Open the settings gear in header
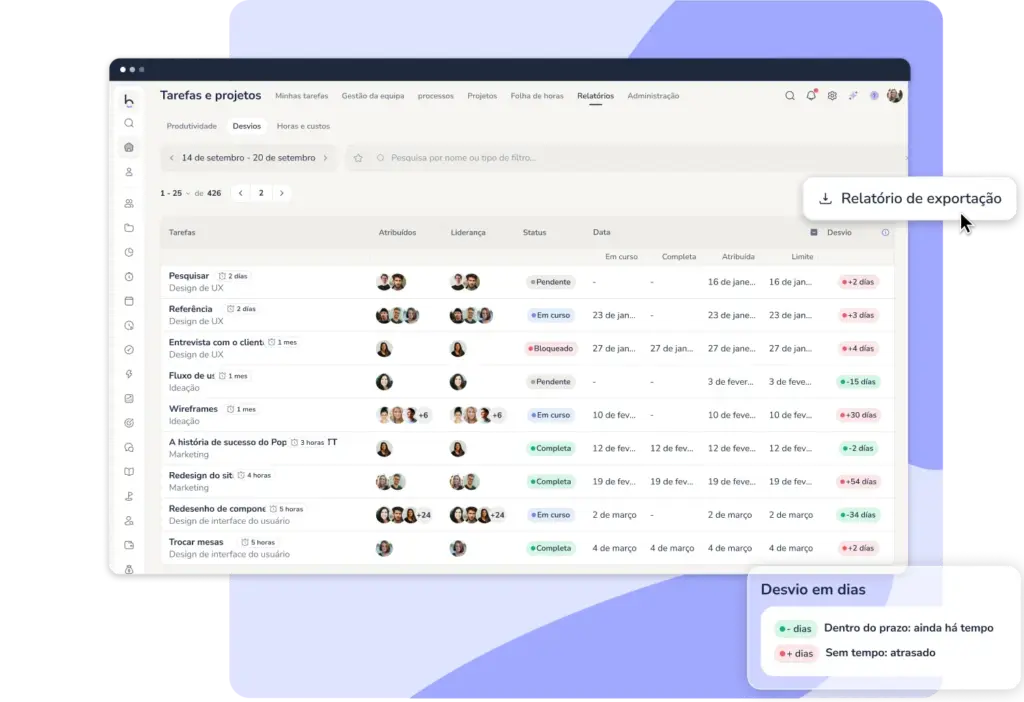The image size is (1024, 702). pyautogui.click(x=832, y=96)
